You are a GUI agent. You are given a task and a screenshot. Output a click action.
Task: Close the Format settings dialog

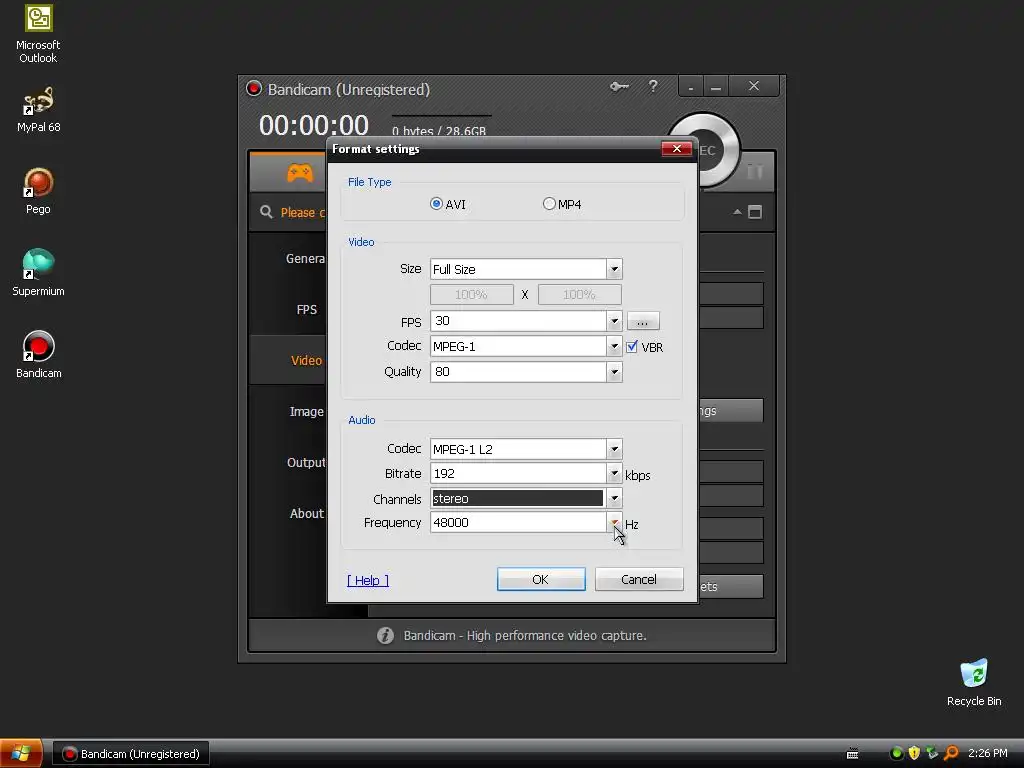(x=677, y=149)
